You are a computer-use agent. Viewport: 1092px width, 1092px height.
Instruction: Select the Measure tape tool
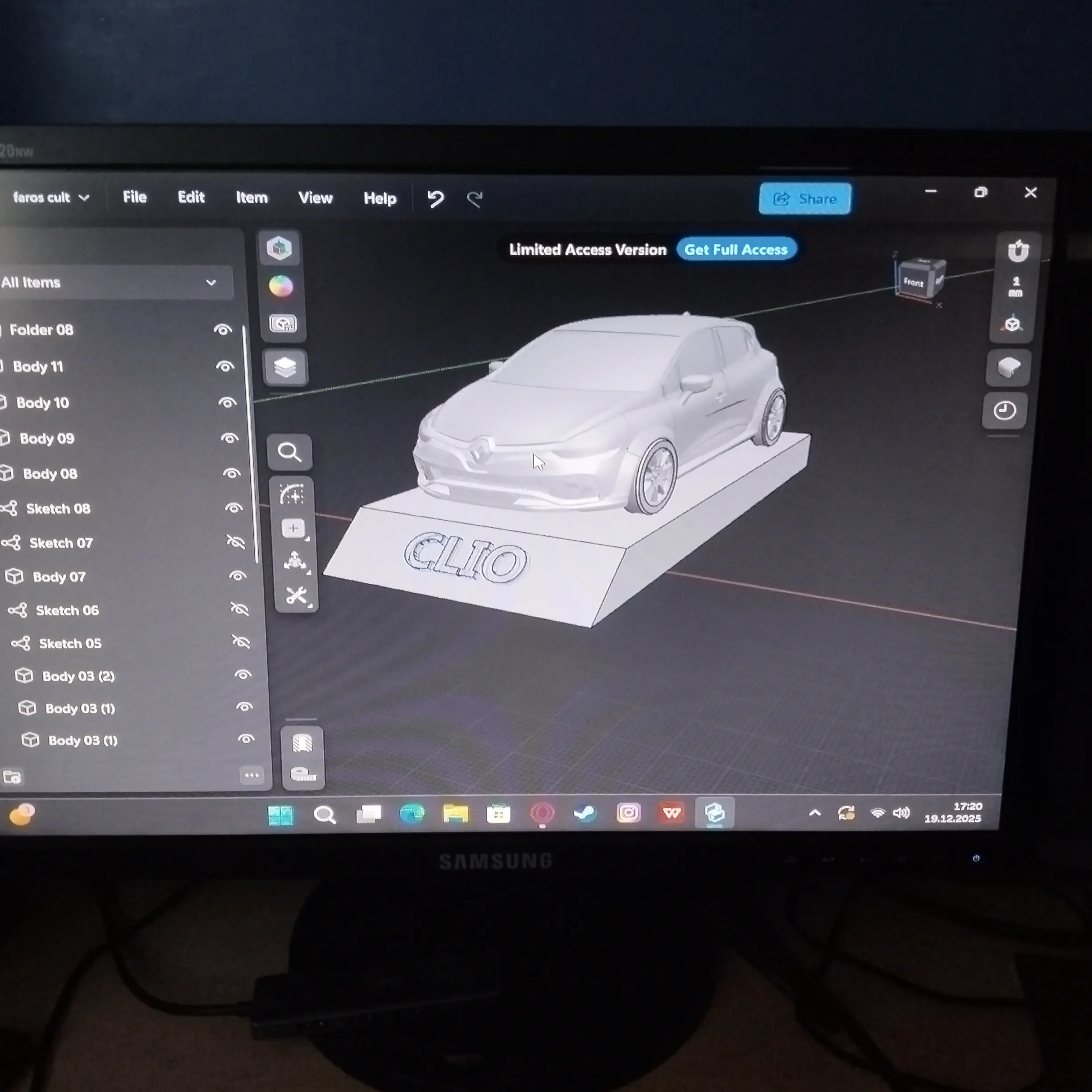click(303, 774)
